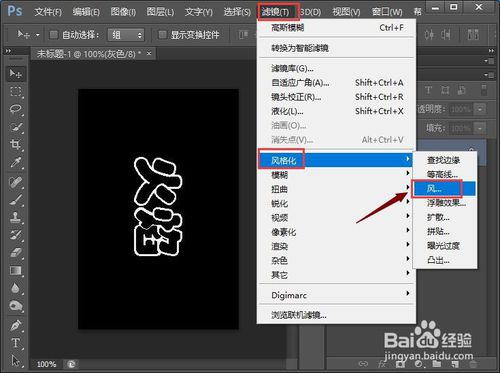Open the fill 100% dropdown arrow

480,128
